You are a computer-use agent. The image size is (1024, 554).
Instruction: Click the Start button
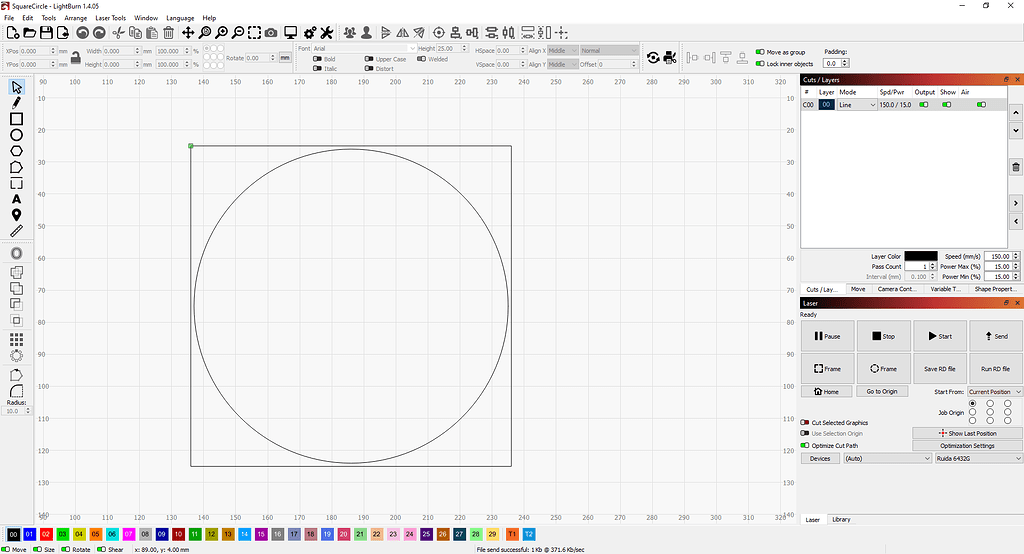pos(940,336)
